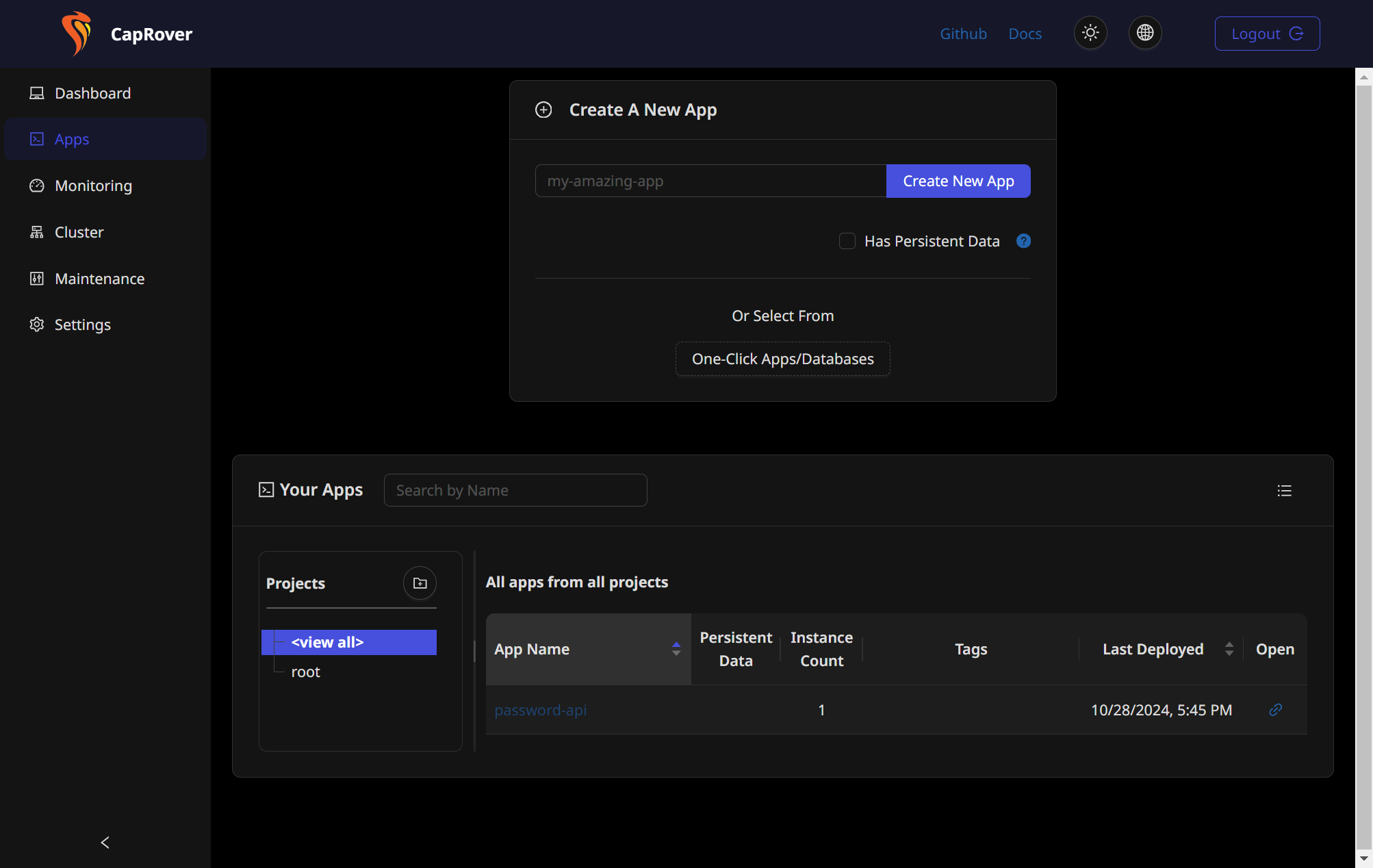Viewport: 1373px width, 868px height.
Task: Enable the Has Persistent Data checkbox
Action: (847, 241)
